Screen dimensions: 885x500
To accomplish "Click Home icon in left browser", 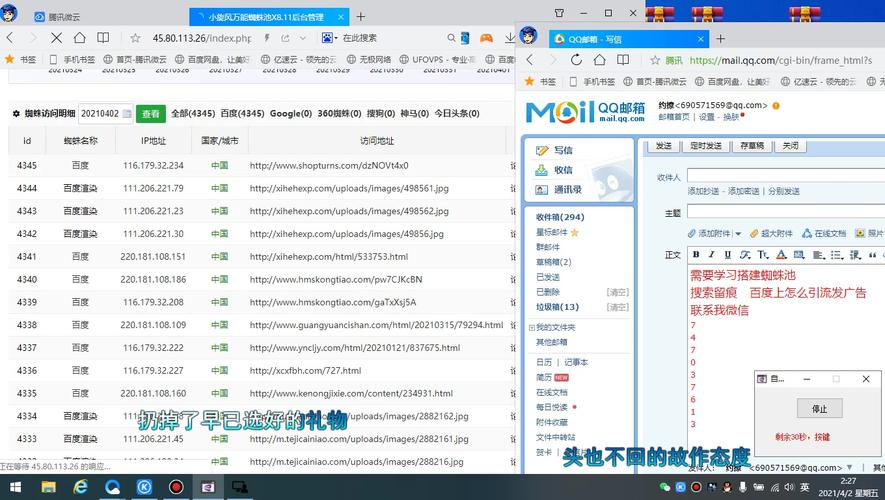I will pyautogui.click(x=80, y=38).
